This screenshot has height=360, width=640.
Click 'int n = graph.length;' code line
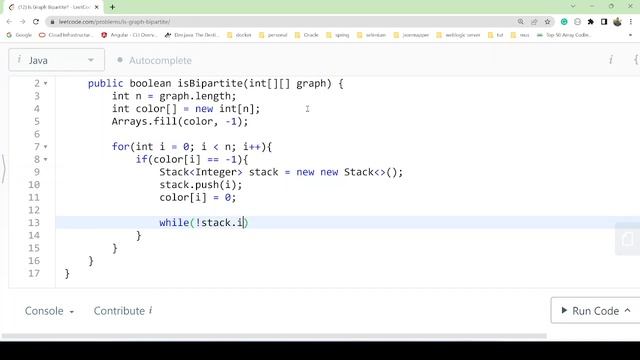174,96
